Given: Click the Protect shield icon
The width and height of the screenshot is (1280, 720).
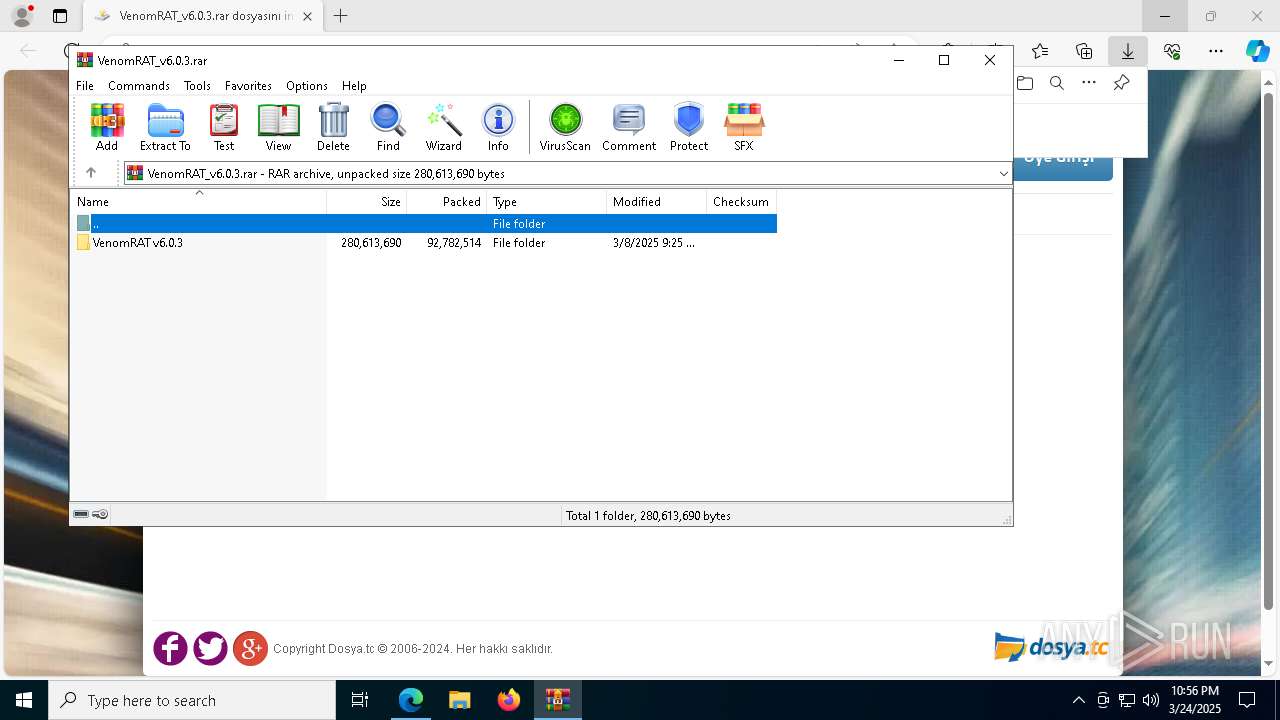Looking at the screenshot, I should [x=689, y=127].
